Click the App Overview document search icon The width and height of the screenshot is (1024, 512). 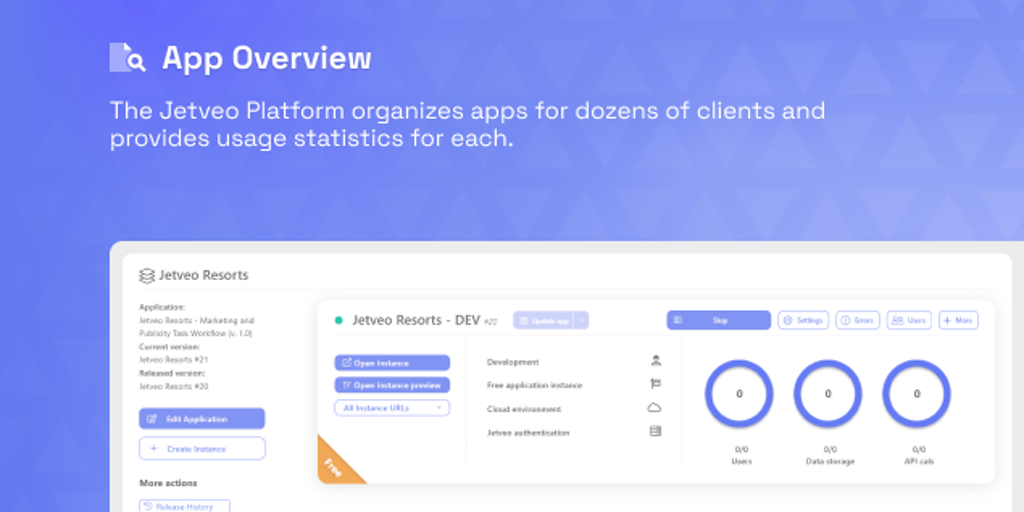pos(127,57)
